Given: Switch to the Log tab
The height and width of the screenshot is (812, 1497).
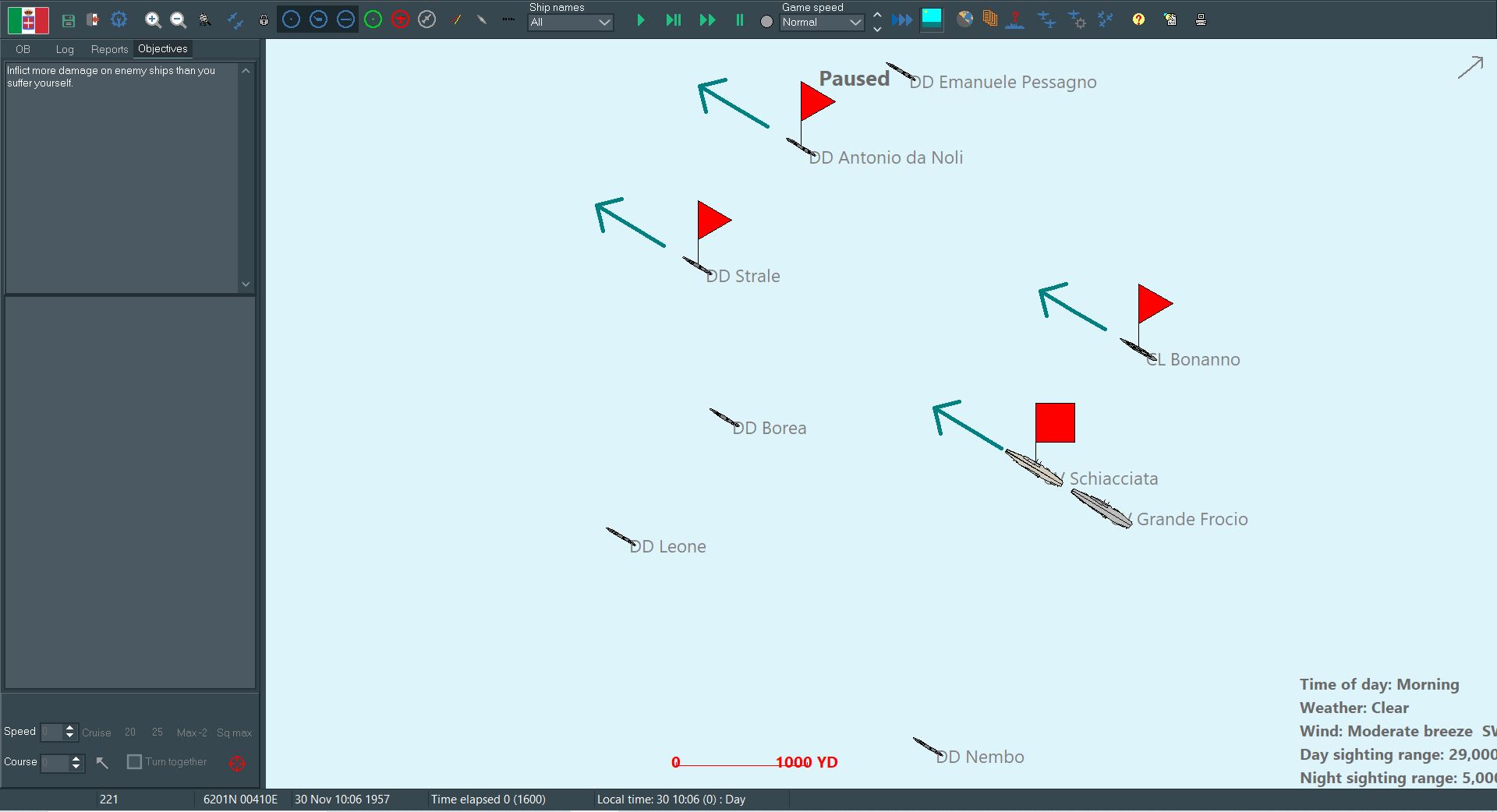Looking at the screenshot, I should (x=65, y=49).
